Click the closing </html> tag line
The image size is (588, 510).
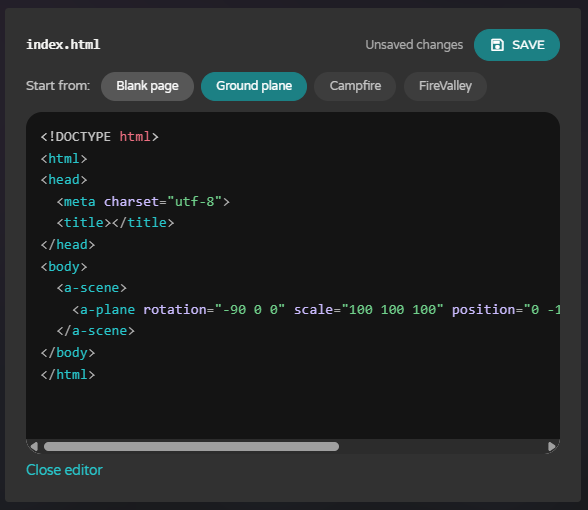[68, 375]
